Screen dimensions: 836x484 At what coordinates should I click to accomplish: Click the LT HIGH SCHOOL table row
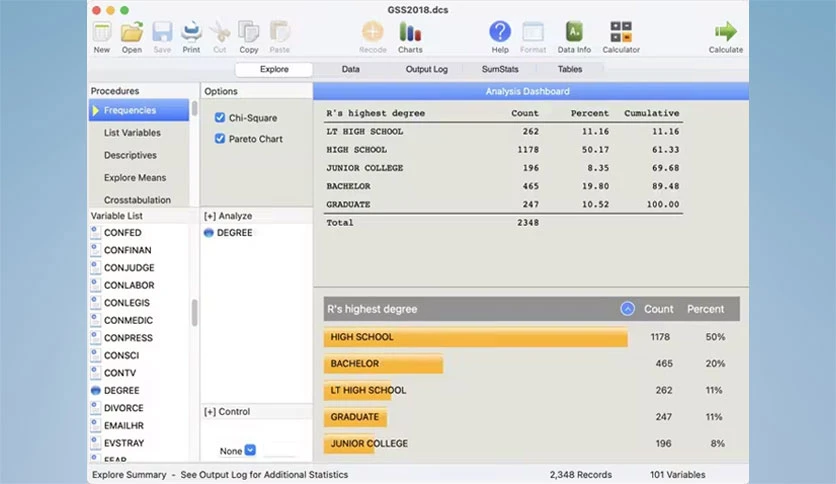click(x=503, y=132)
